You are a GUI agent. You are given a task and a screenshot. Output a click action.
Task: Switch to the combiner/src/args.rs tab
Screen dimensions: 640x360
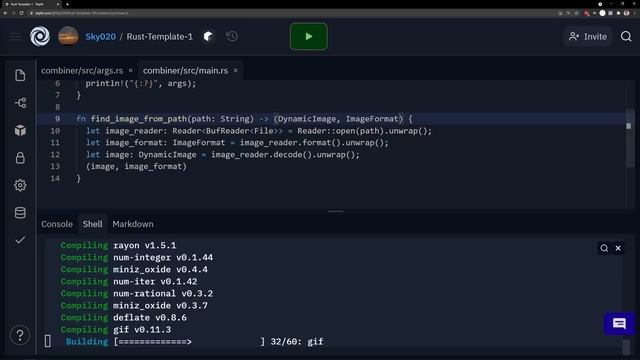pyautogui.click(x=82, y=71)
